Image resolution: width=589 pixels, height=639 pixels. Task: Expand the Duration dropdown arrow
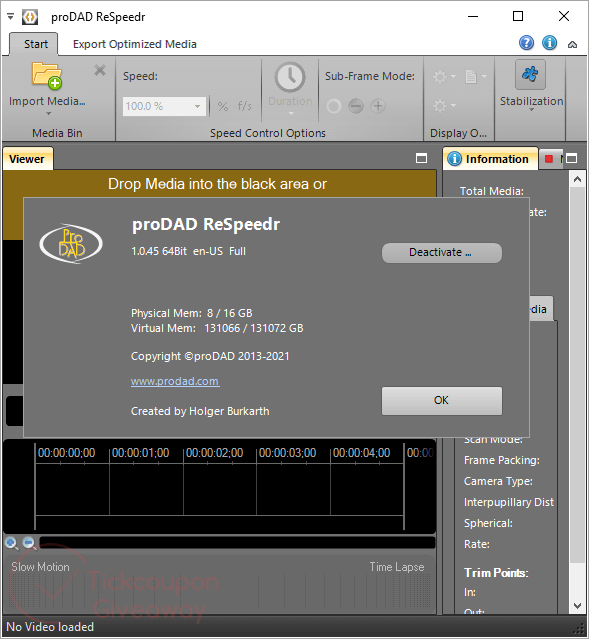291,113
